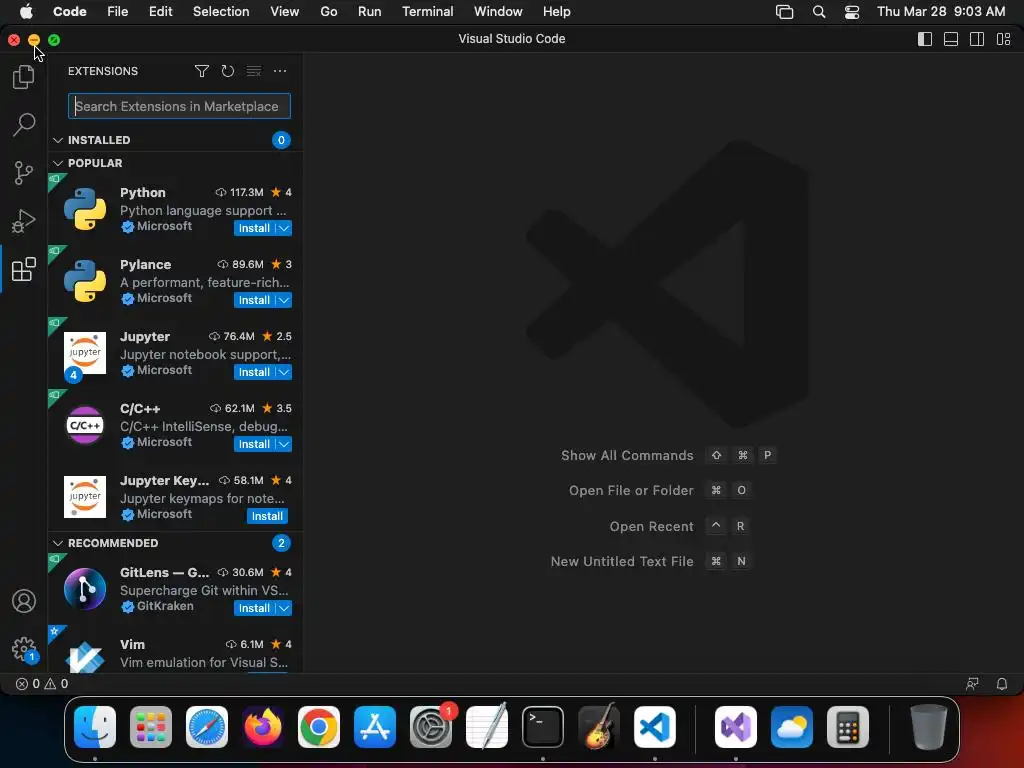Launch Firefox from the Dock
1024x768 pixels.
(263, 727)
